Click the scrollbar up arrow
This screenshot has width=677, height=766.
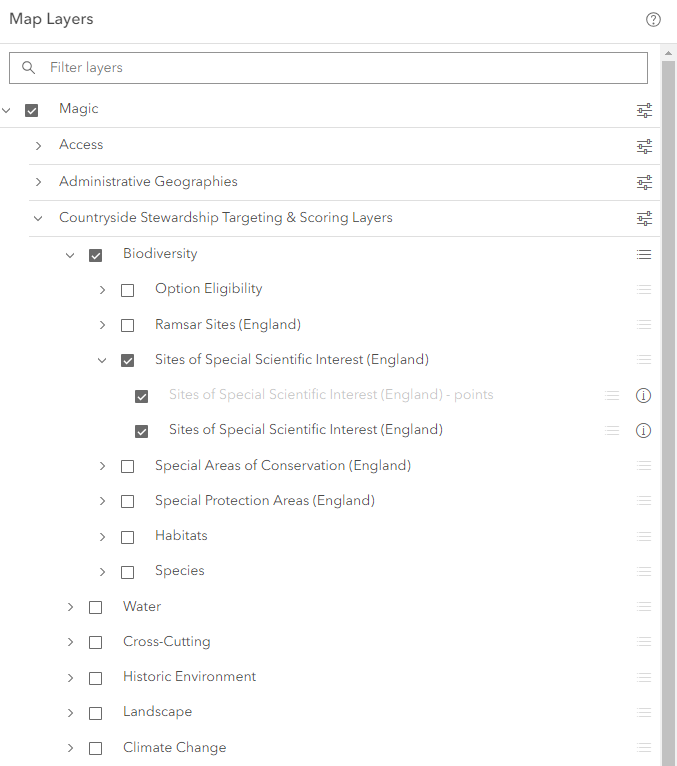pos(668,53)
